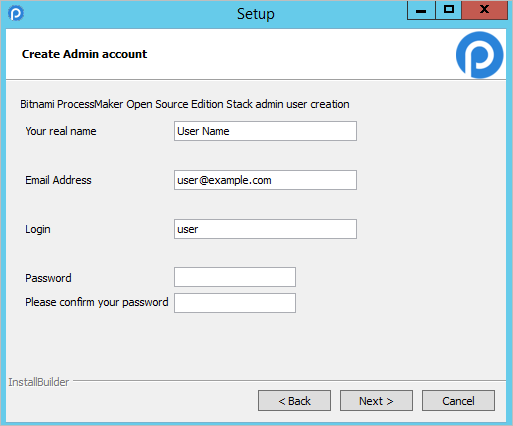Viewport: 513px width, 426px height.
Task: Close the Setup window with the X
Action: [484, 10]
